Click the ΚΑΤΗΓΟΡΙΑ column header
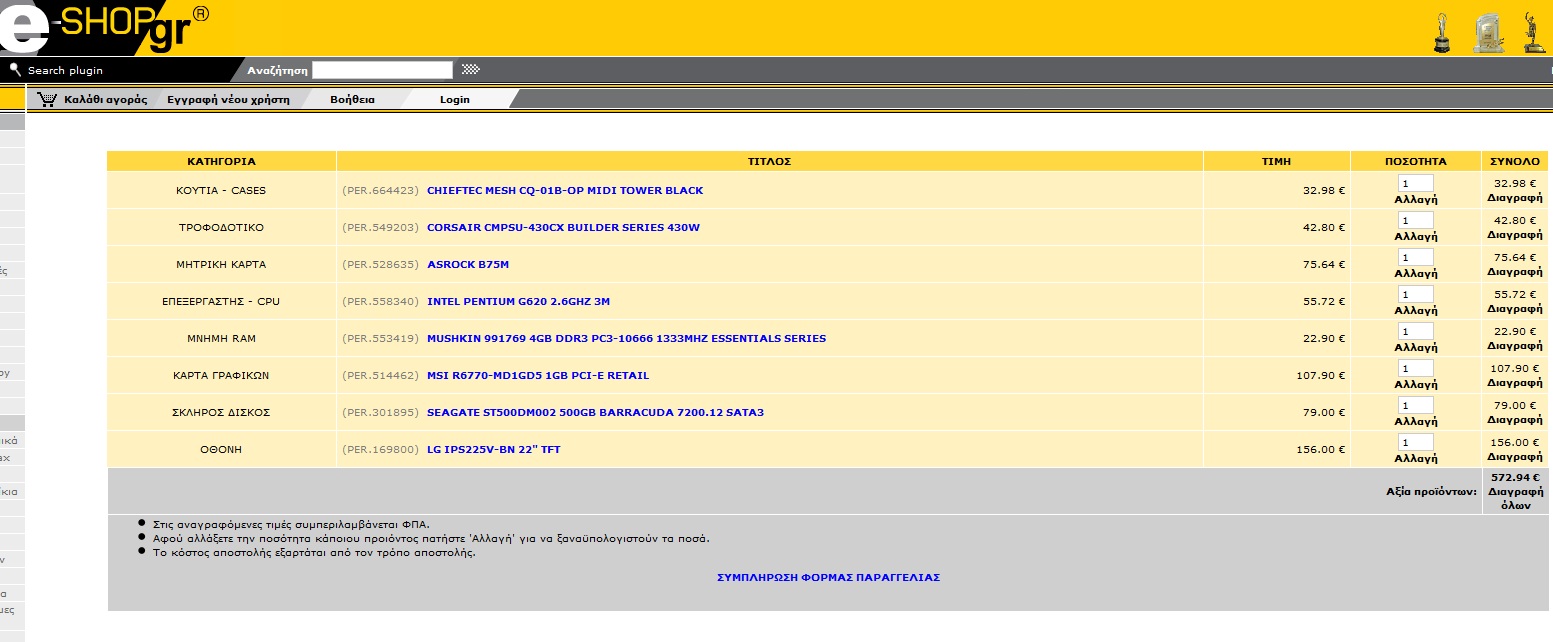 (x=221, y=161)
